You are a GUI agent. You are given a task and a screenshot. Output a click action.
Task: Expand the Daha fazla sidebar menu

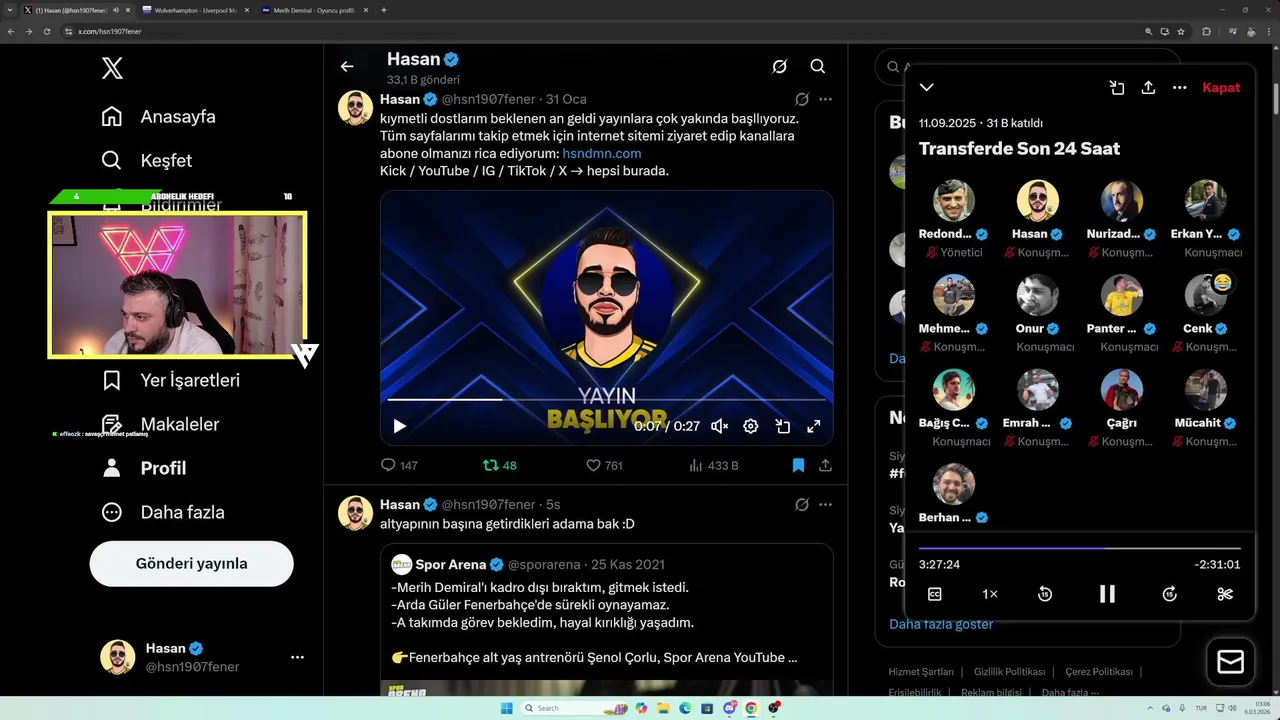tap(162, 512)
